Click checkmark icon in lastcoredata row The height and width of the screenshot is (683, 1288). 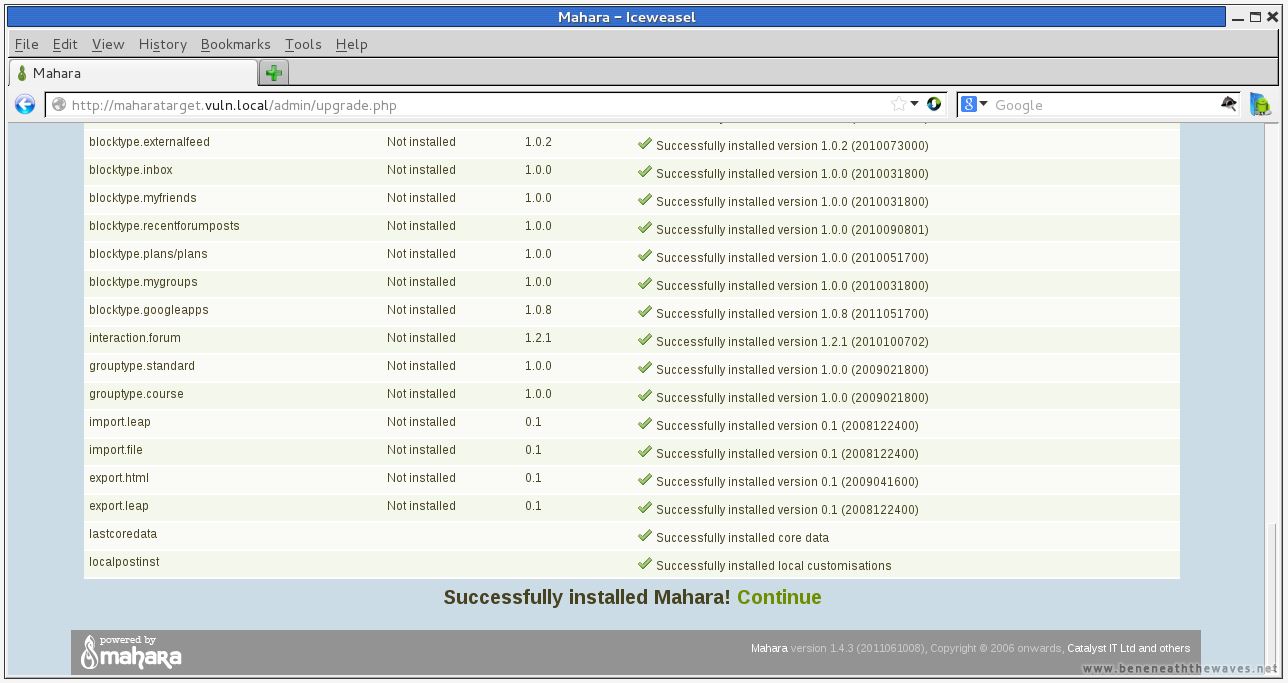644,536
